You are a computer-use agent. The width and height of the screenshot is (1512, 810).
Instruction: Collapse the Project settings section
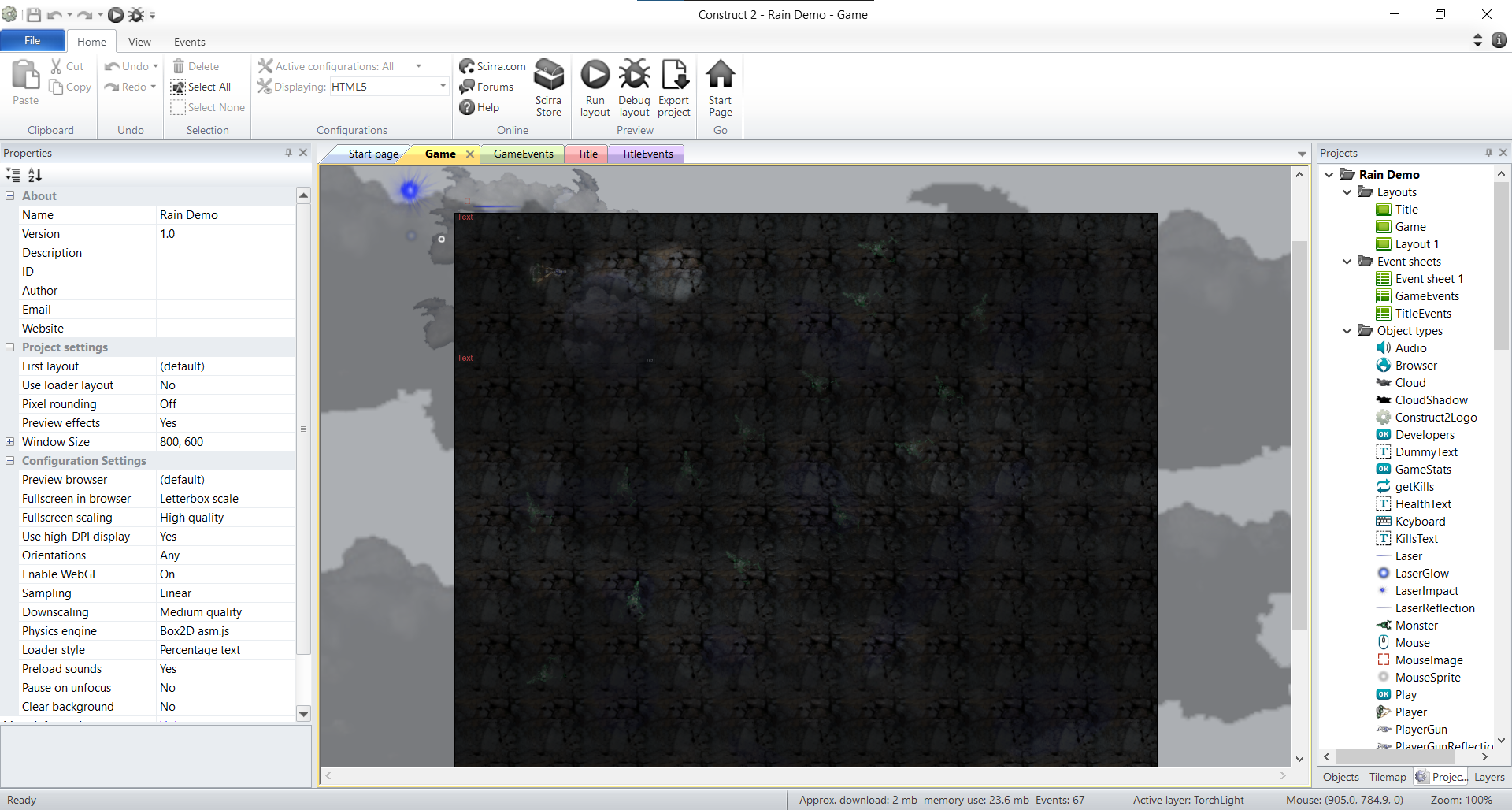[9, 347]
